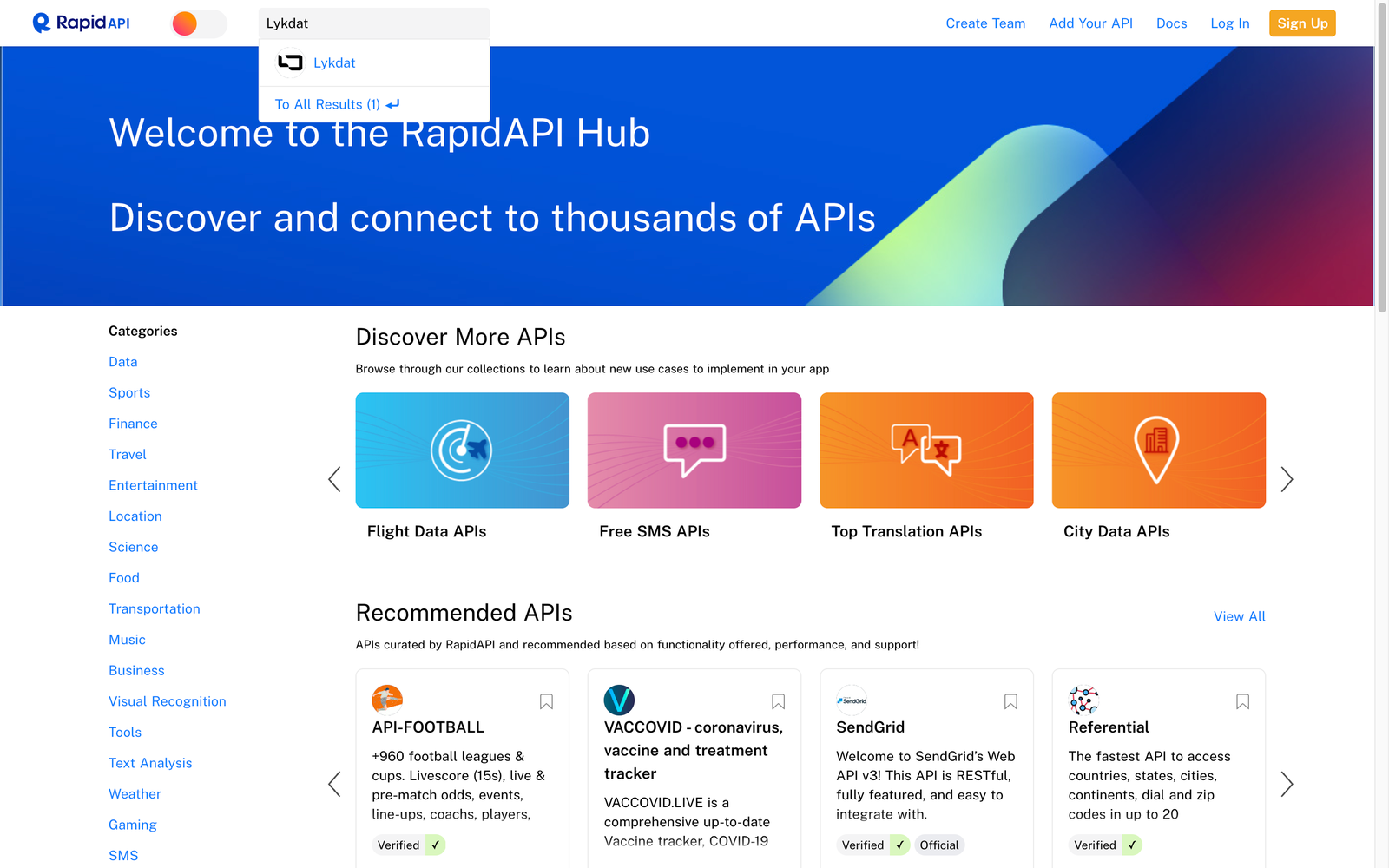Open the Docs link
The width and height of the screenshot is (1389, 868).
(1171, 23)
